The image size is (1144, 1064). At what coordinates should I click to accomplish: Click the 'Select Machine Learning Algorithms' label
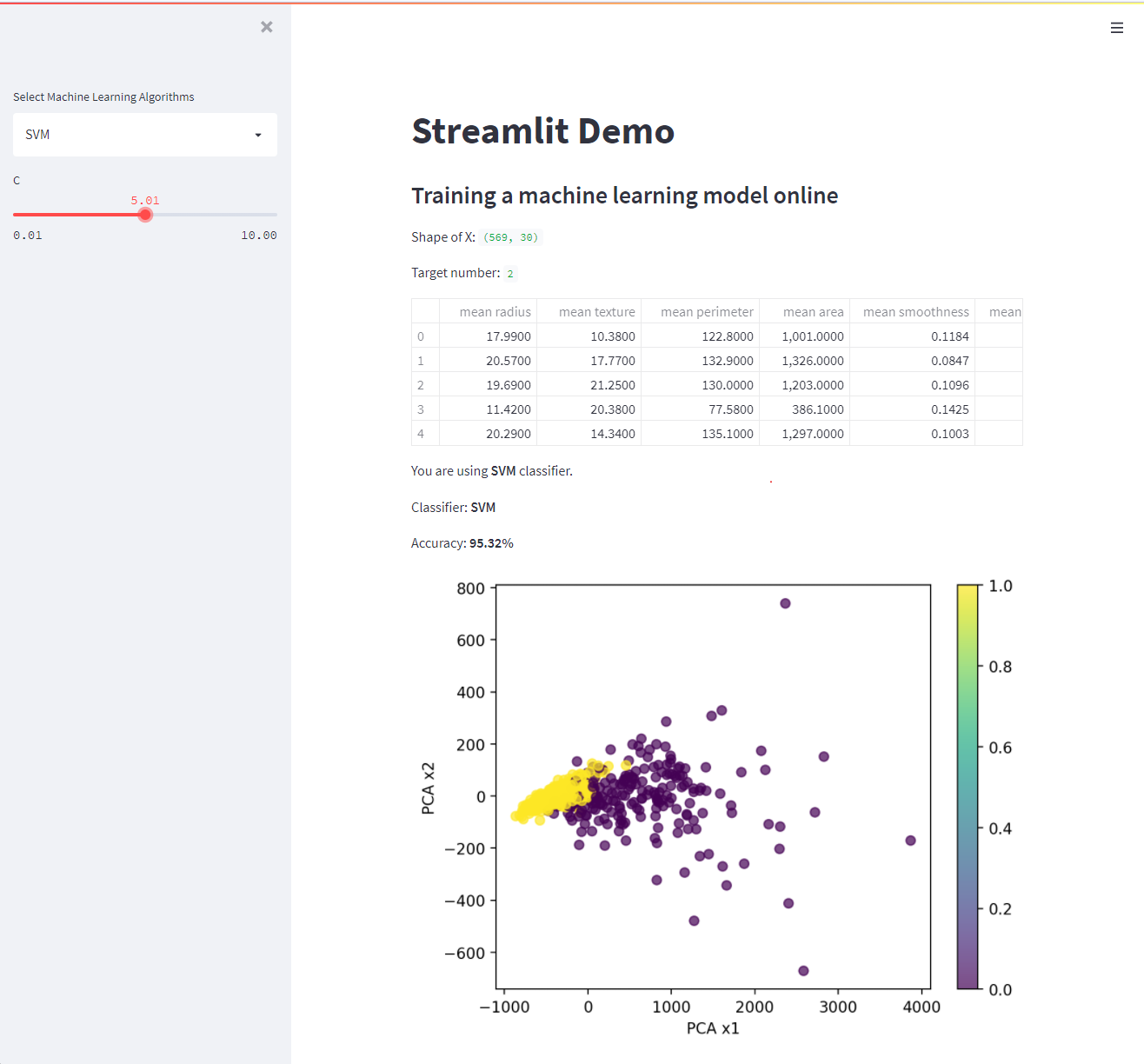tap(103, 97)
